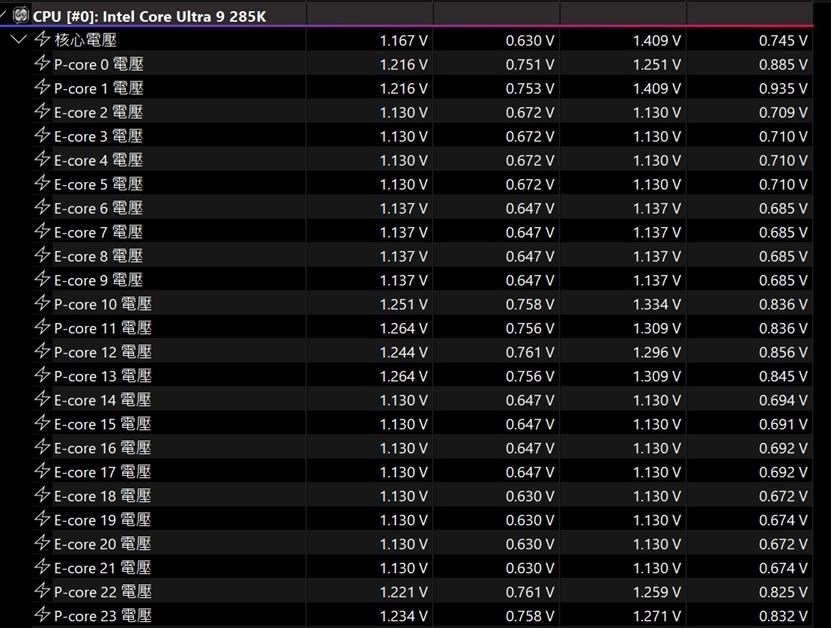This screenshot has height=628, width=831.
Task: Collapse the CPU [#0] Intel Core Ultra 9 section
Action: tap(5, 16)
